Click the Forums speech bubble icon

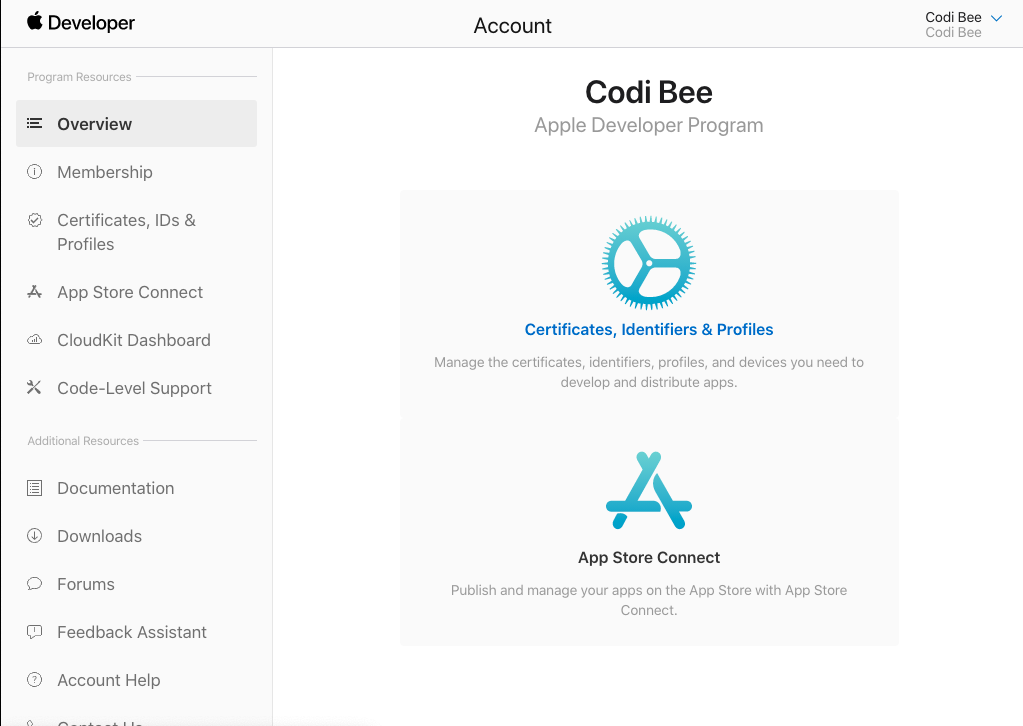[35, 583]
